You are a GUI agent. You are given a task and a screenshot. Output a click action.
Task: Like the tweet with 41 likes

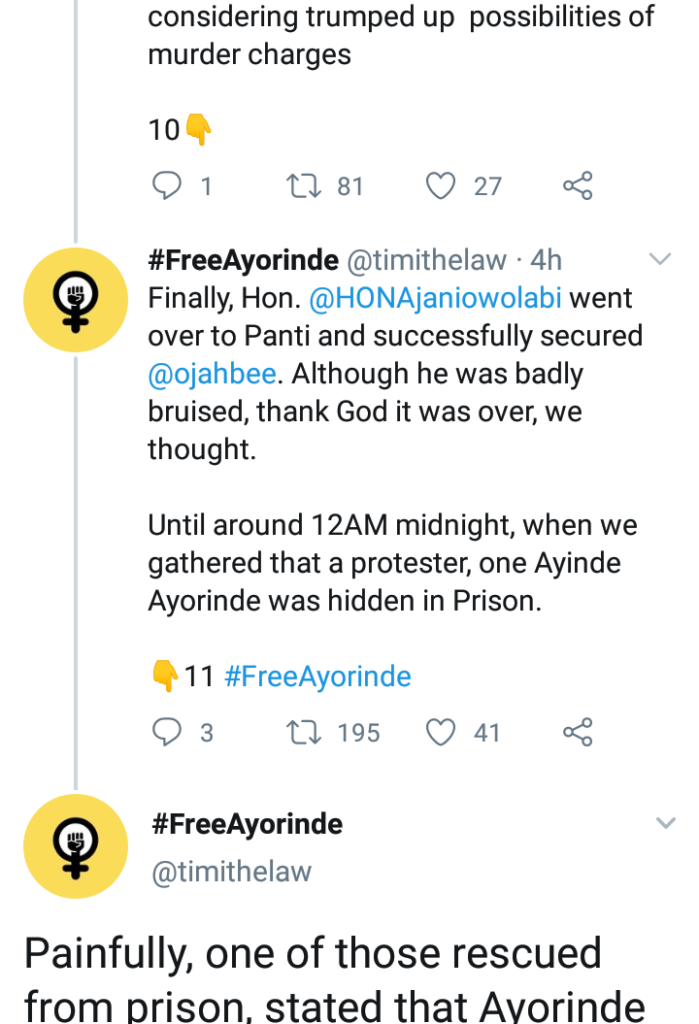point(441,733)
